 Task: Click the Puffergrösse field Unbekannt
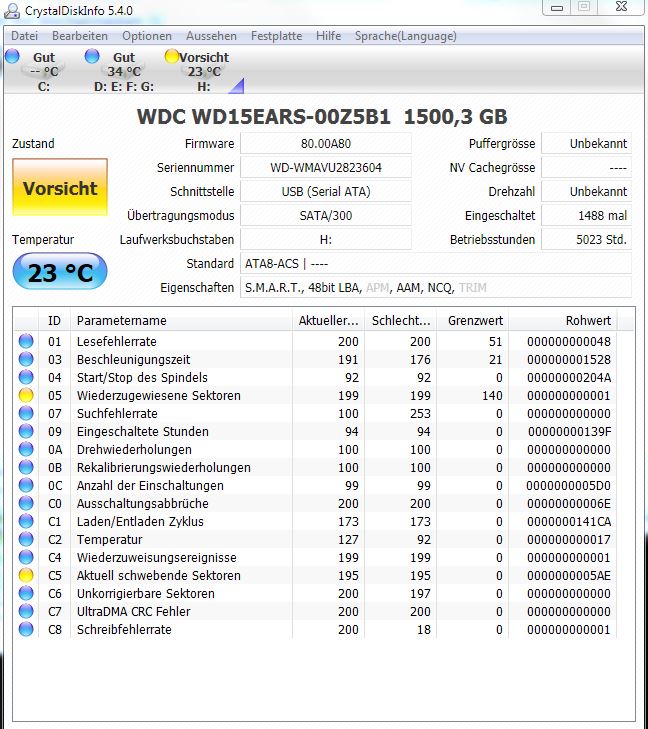tap(587, 143)
